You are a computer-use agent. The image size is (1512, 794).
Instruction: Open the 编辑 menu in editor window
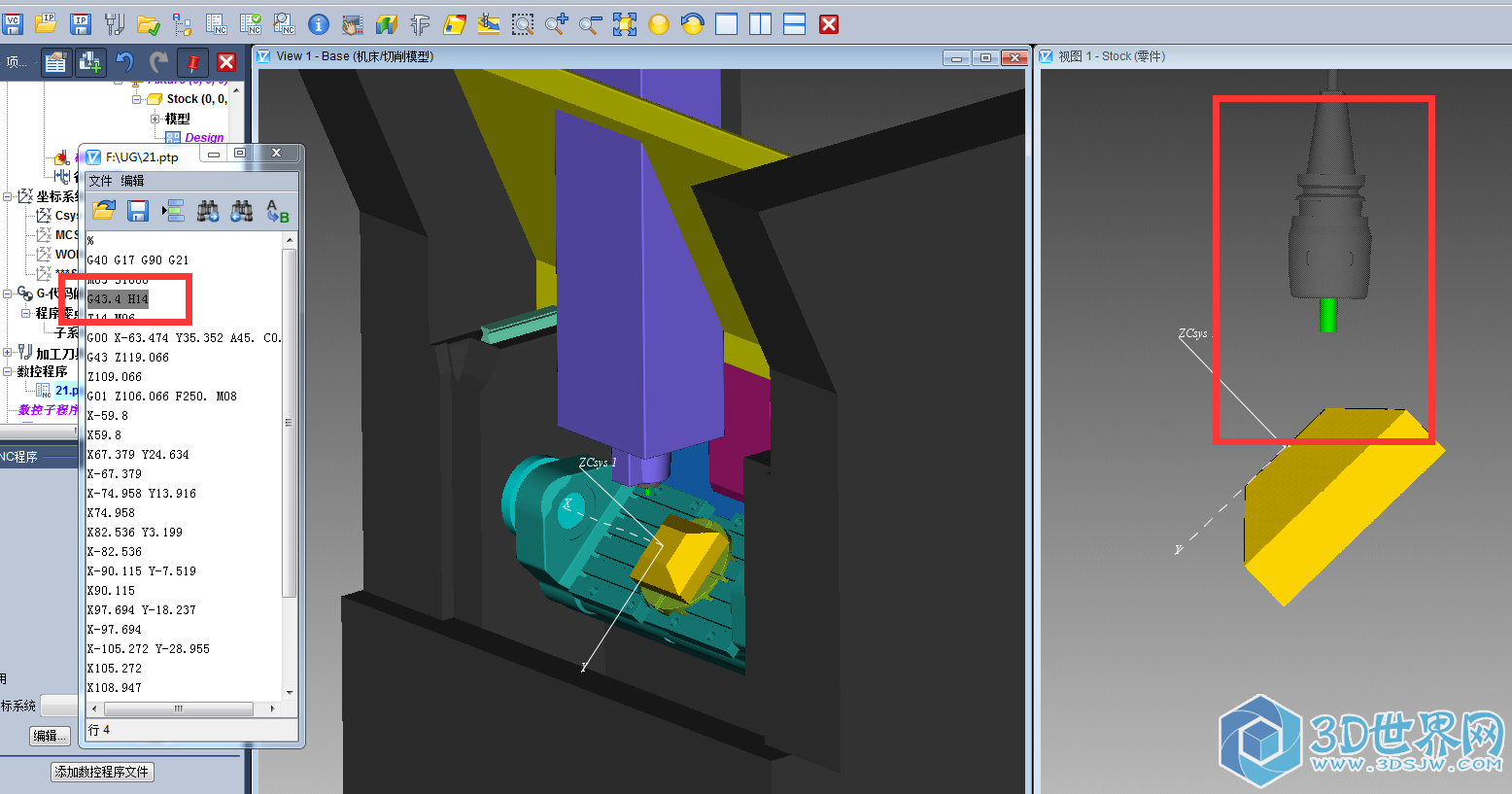point(132,181)
